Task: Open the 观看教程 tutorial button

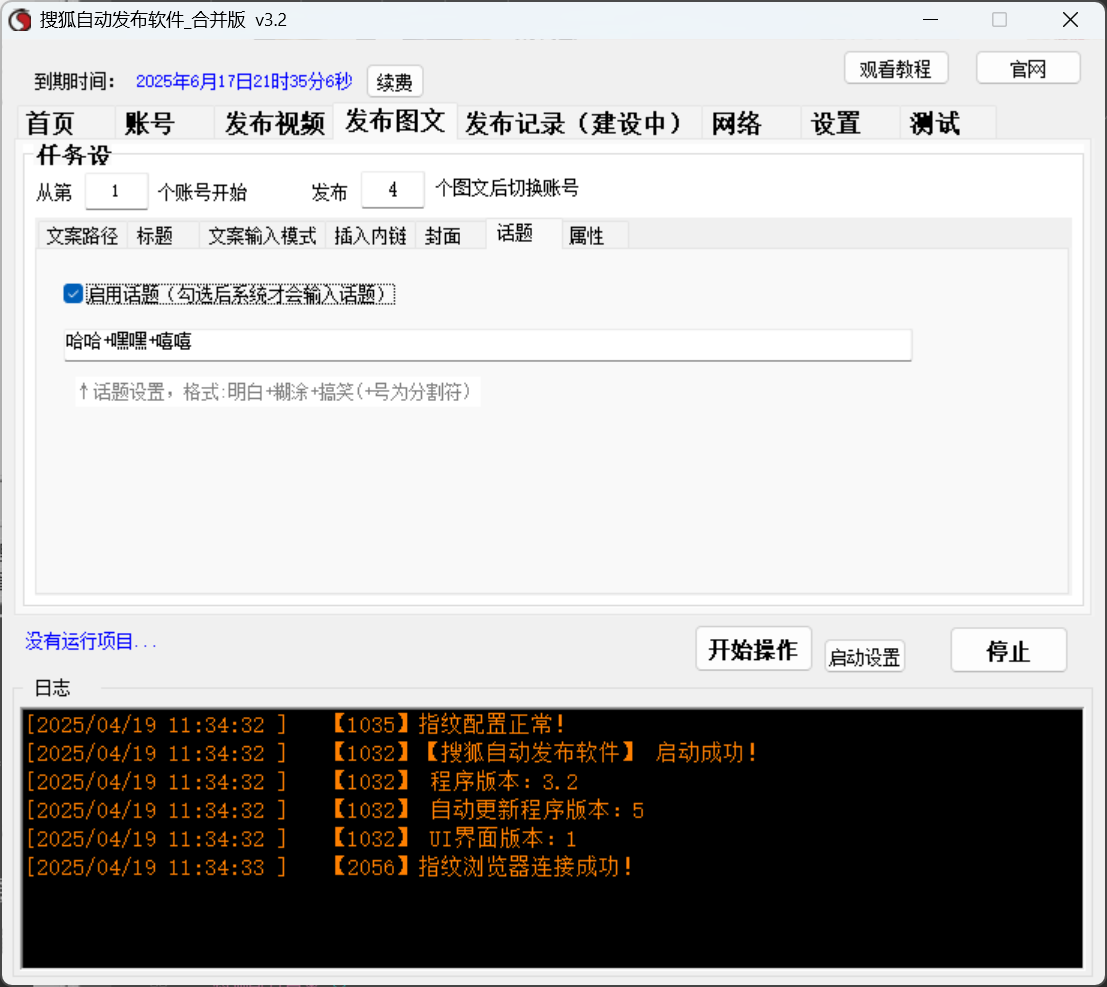Action: point(895,68)
